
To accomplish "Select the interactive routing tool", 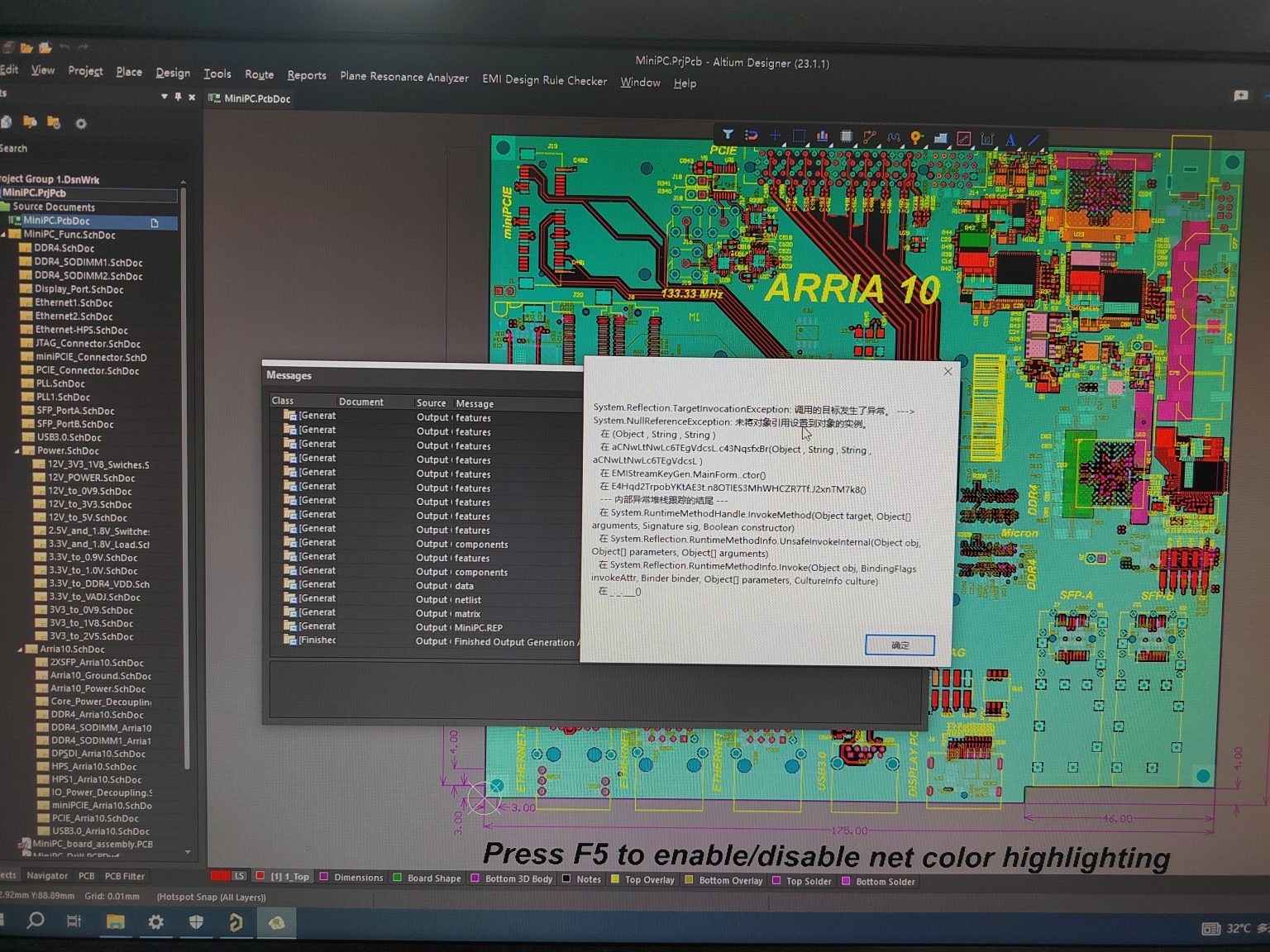I will click(869, 136).
